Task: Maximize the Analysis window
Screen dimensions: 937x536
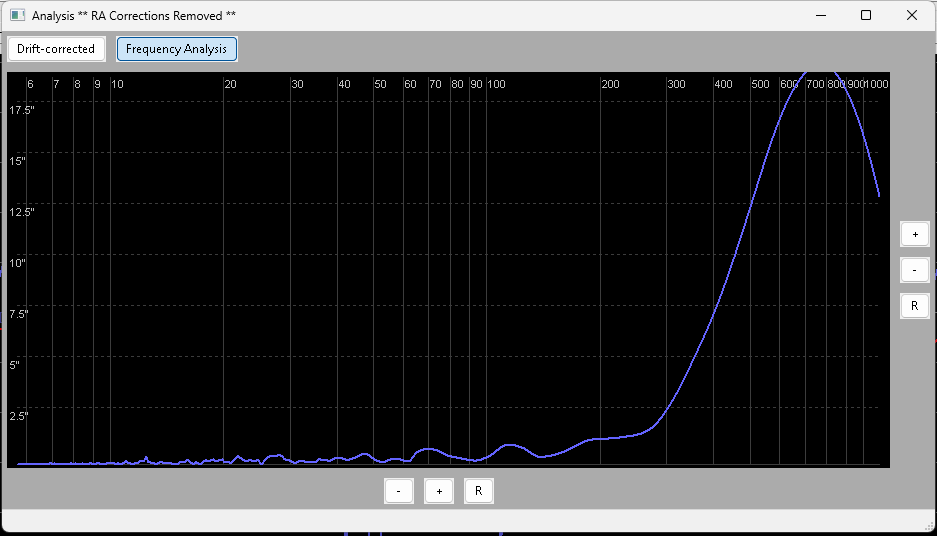Action: (866, 16)
